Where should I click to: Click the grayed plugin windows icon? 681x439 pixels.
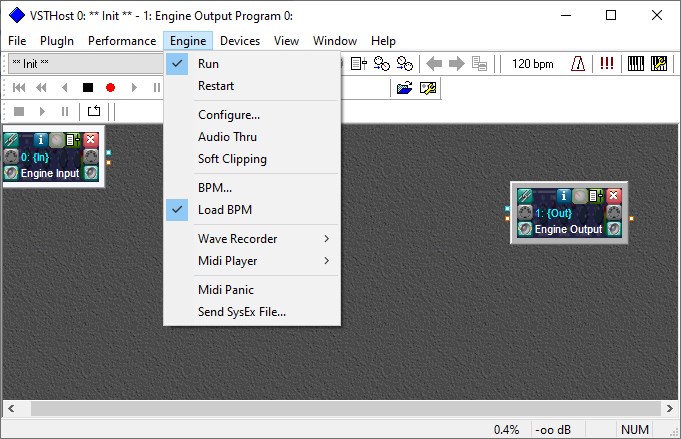[479, 64]
